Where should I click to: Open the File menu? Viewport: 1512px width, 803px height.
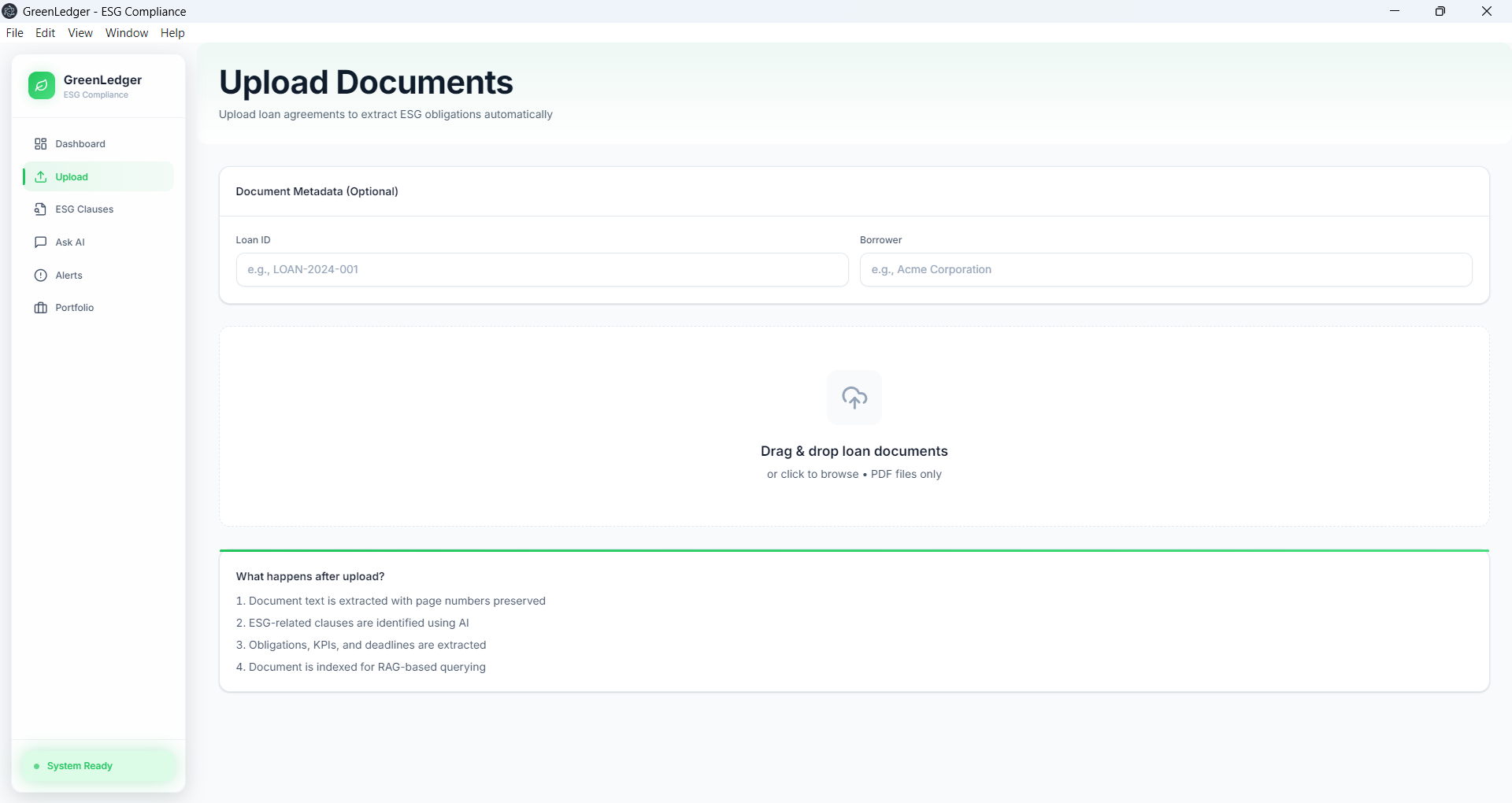pos(14,33)
